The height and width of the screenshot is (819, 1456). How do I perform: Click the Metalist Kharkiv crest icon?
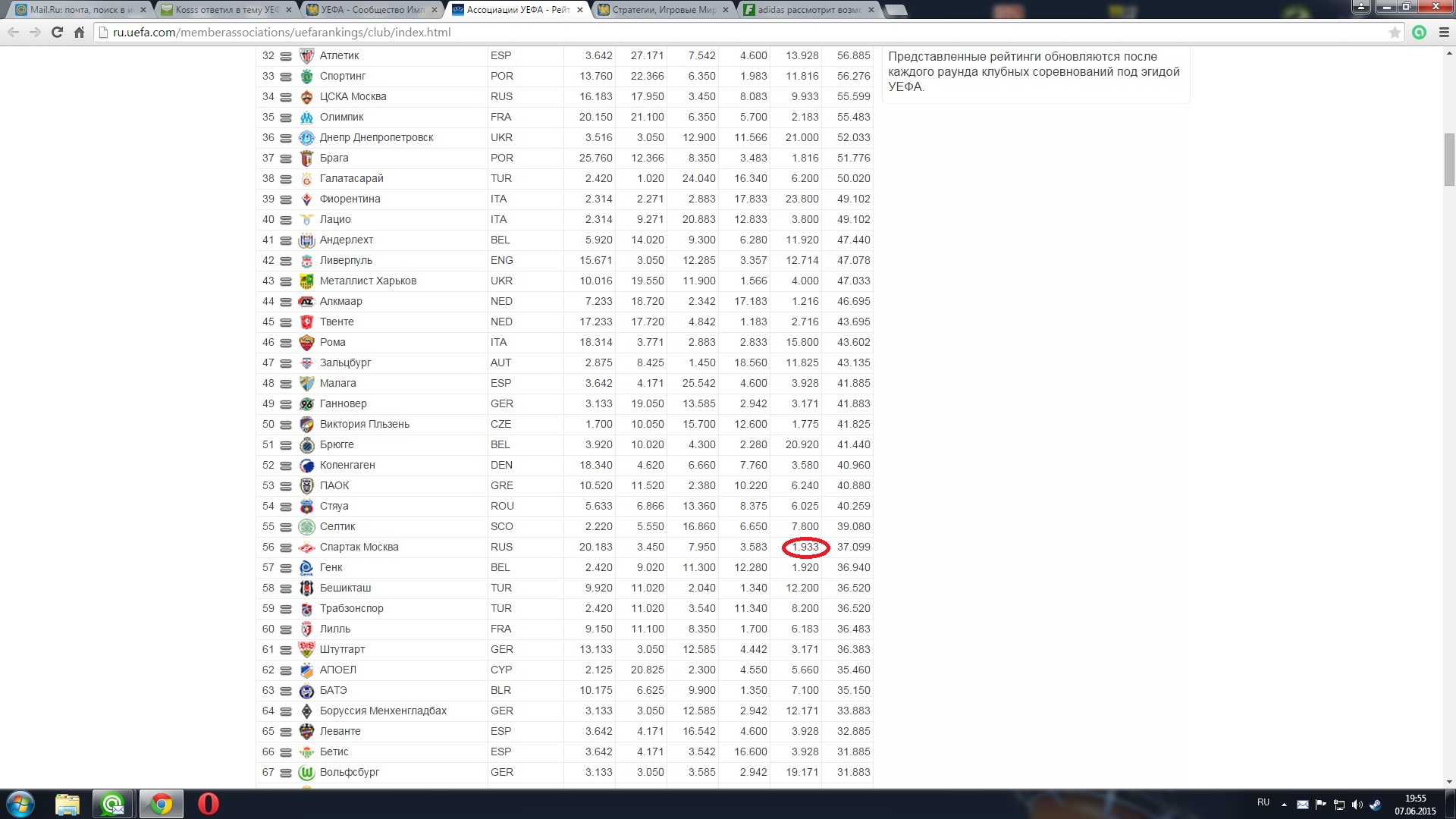click(x=306, y=281)
